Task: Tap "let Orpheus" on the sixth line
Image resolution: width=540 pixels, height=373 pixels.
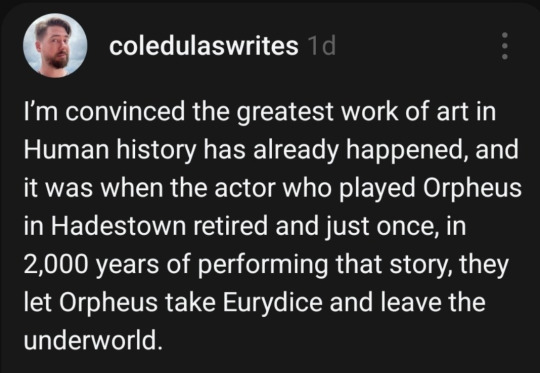Action: (90, 302)
